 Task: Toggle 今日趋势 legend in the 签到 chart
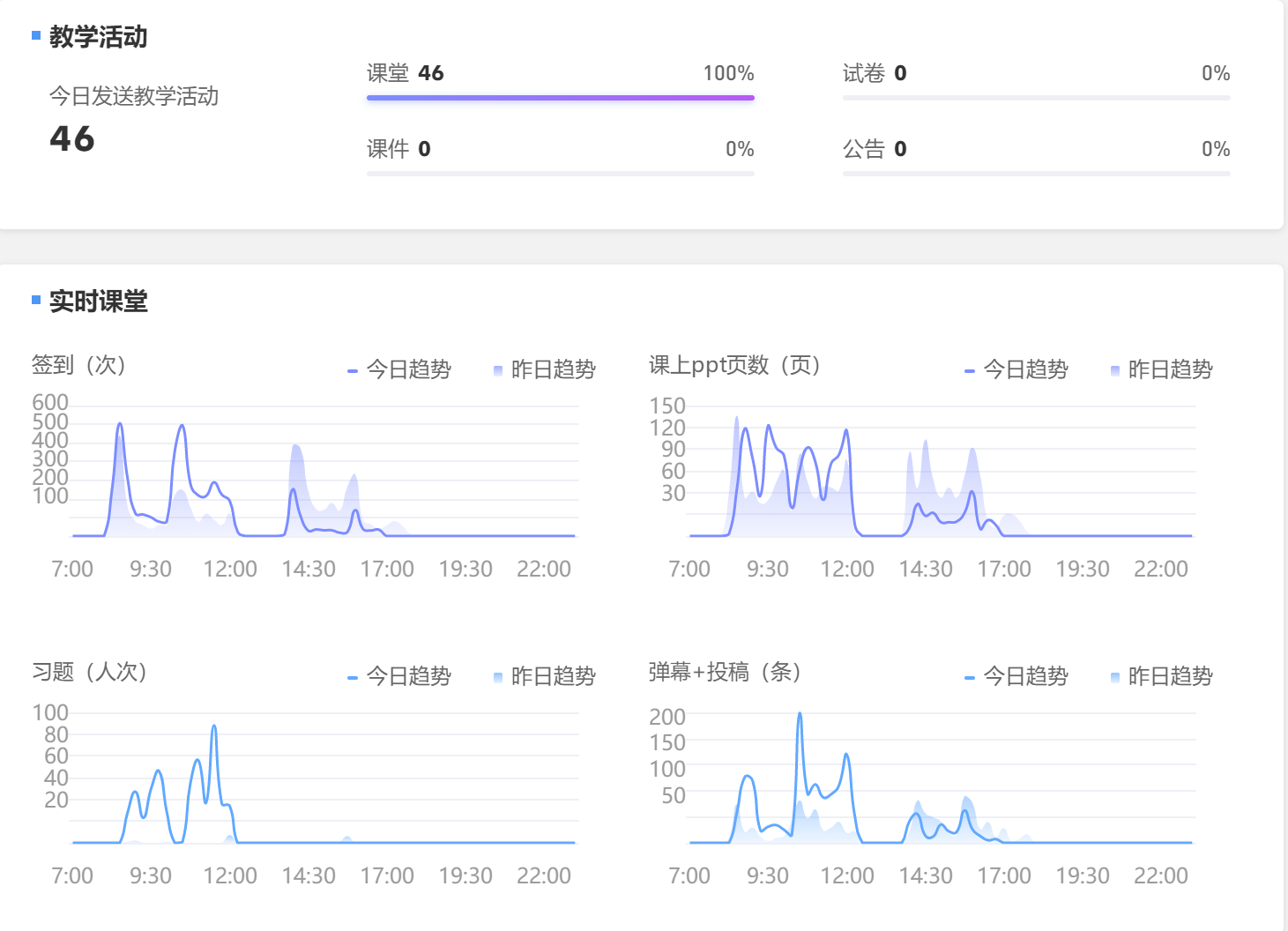coord(399,369)
